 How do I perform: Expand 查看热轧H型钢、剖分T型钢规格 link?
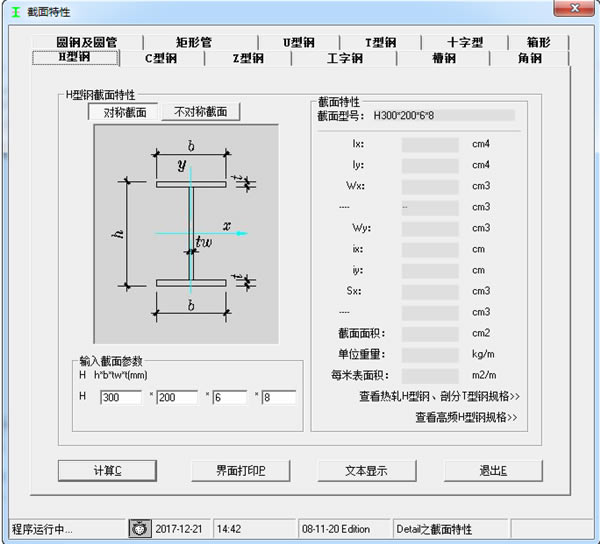(439, 397)
